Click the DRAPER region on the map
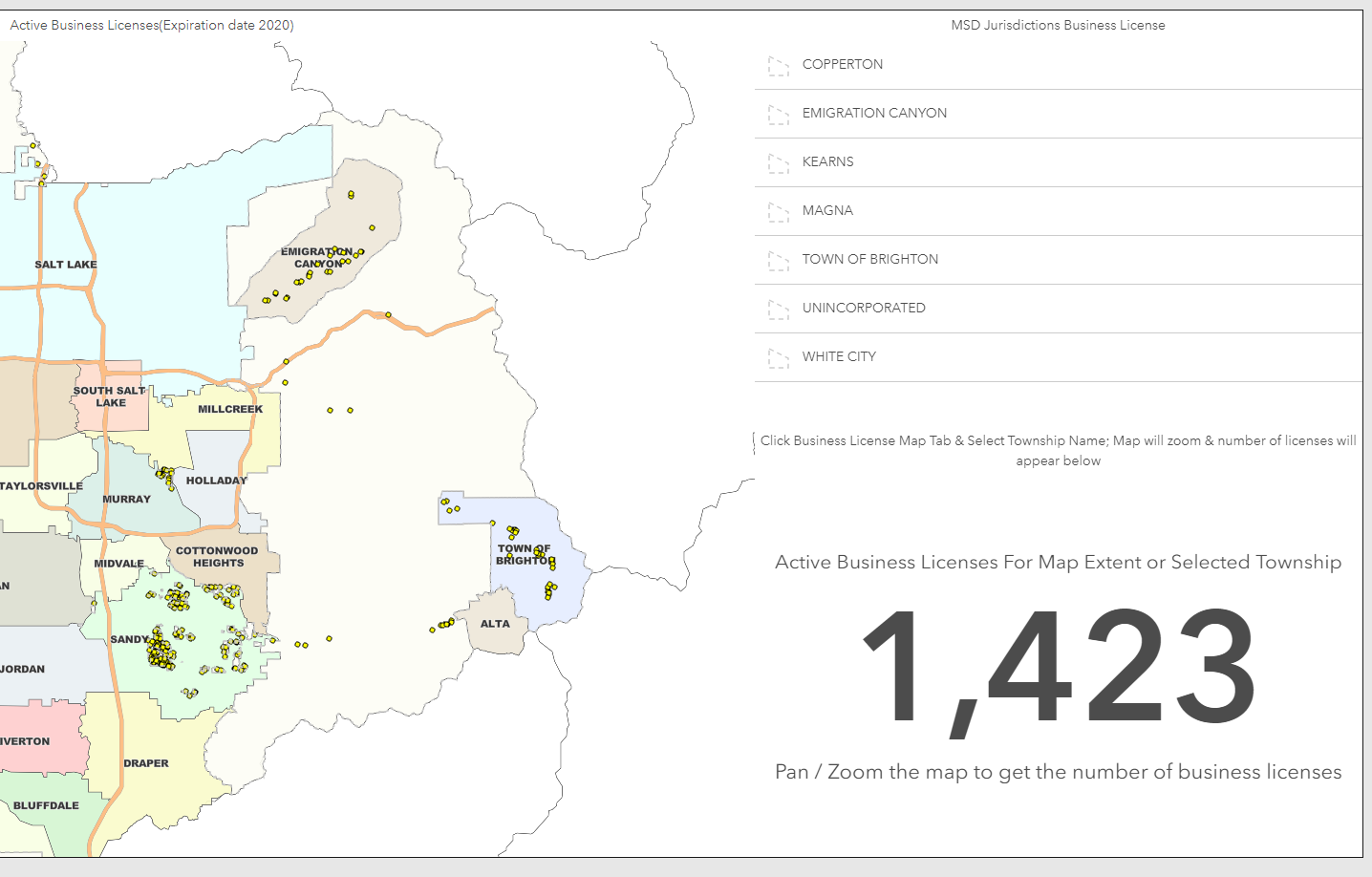Screen dimensions: 1372x877 pos(146,763)
